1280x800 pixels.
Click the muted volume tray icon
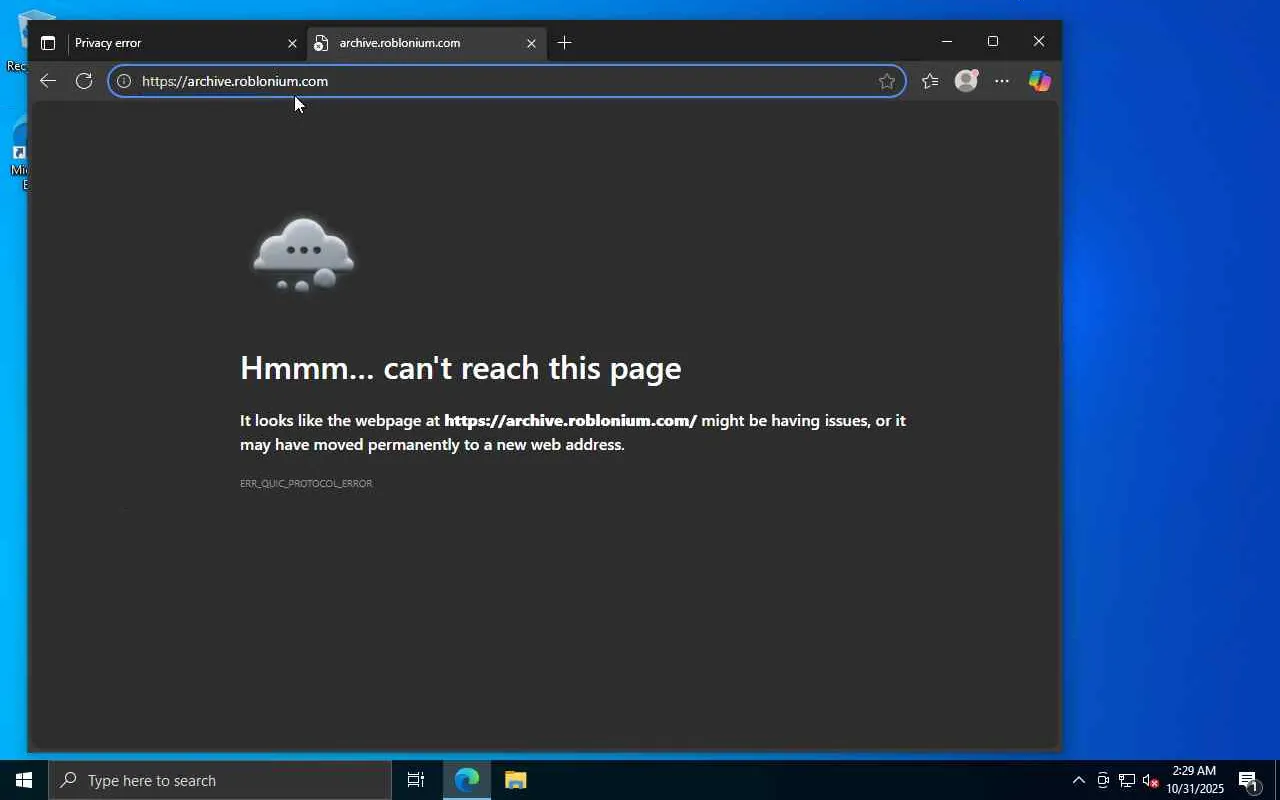point(1150,780)
